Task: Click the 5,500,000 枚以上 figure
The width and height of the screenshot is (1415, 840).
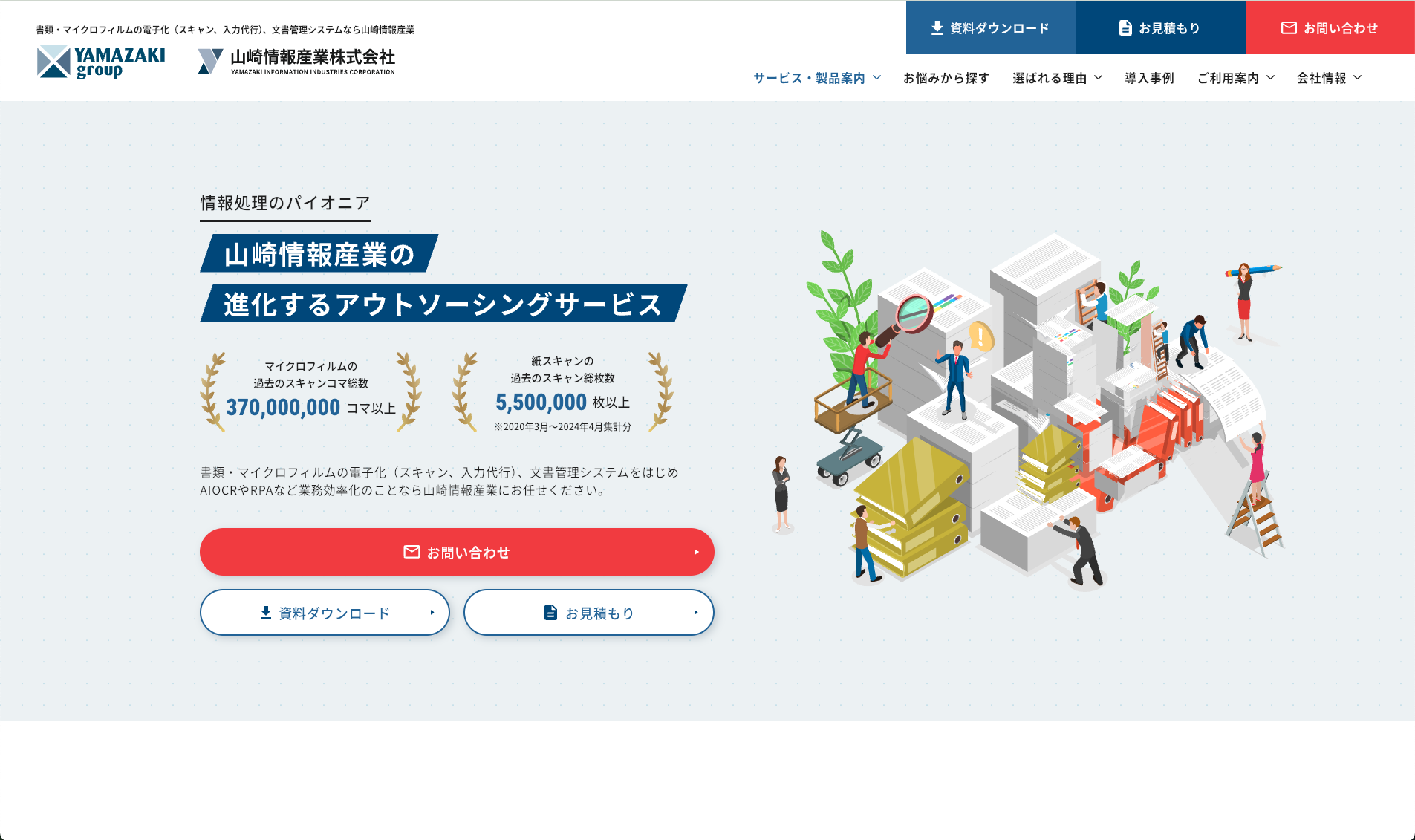Action: [562, 403]
